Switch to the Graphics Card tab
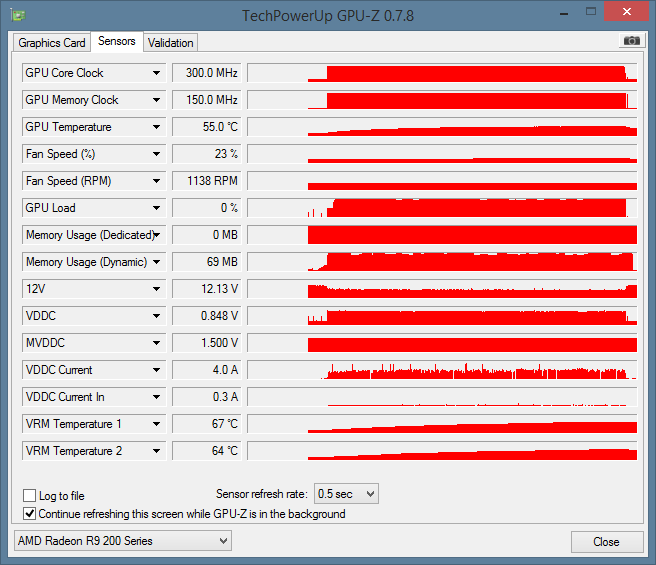 [x=52, y=43]
